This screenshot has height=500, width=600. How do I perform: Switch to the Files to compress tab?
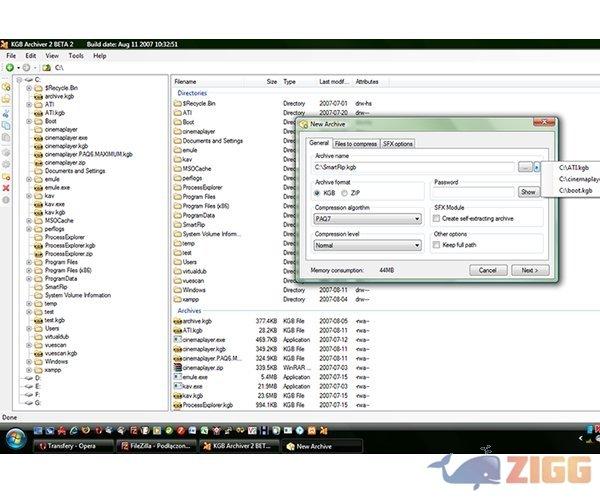pos(356,144)
